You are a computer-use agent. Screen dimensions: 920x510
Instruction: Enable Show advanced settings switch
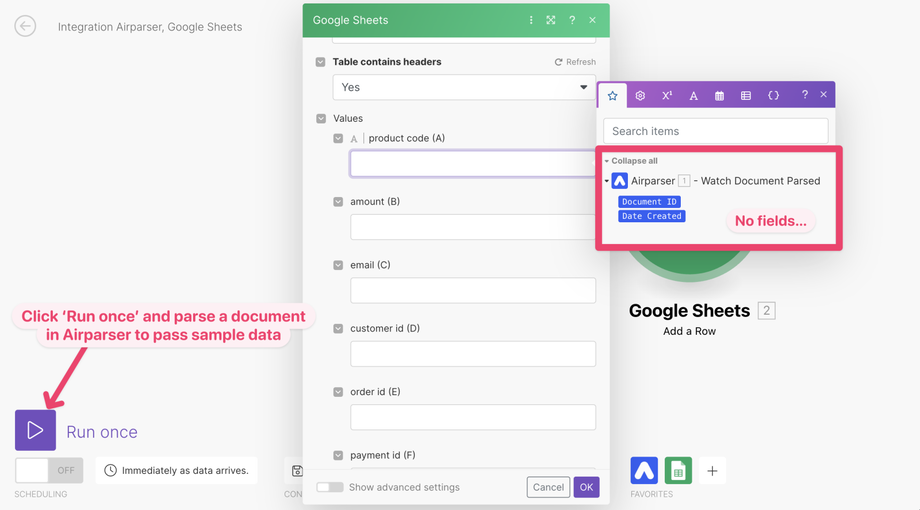(x=330, y=487)
